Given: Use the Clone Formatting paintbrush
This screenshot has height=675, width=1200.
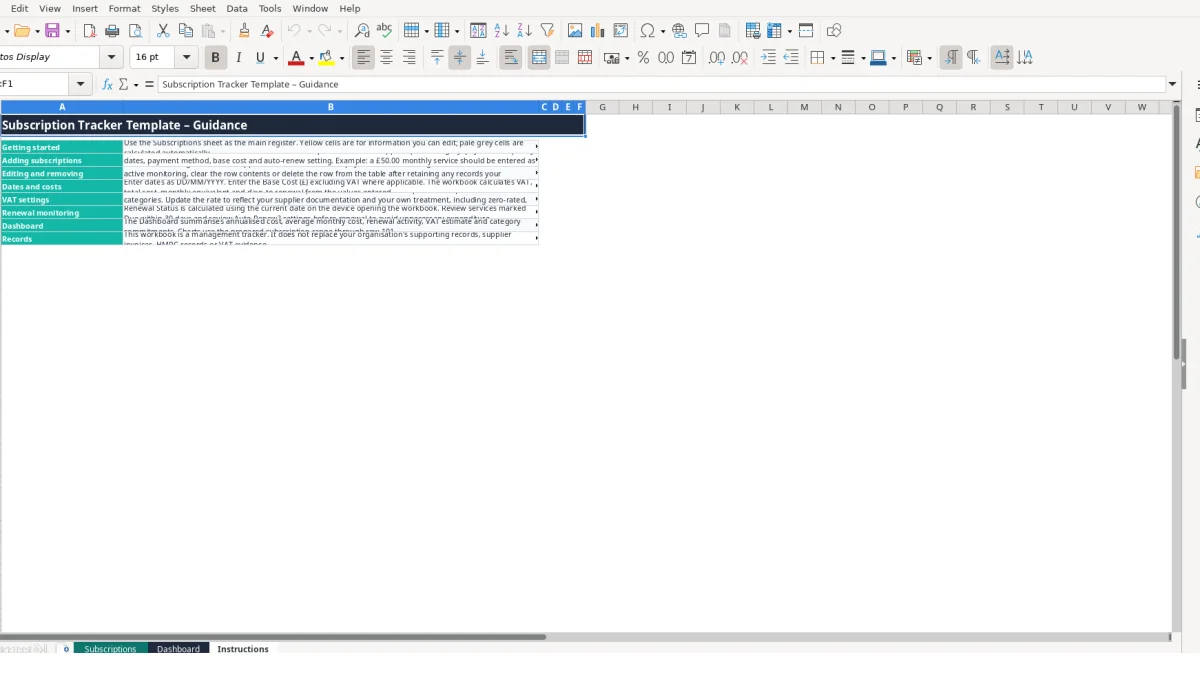Looking at the screenshot, I should tap(244, 31).
